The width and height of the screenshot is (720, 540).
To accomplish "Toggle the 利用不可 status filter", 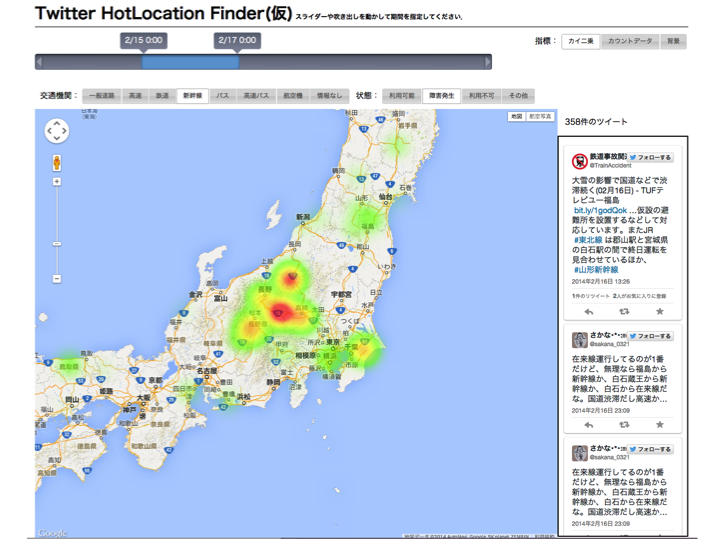I will pyautogui.click(x=482, y=96).
